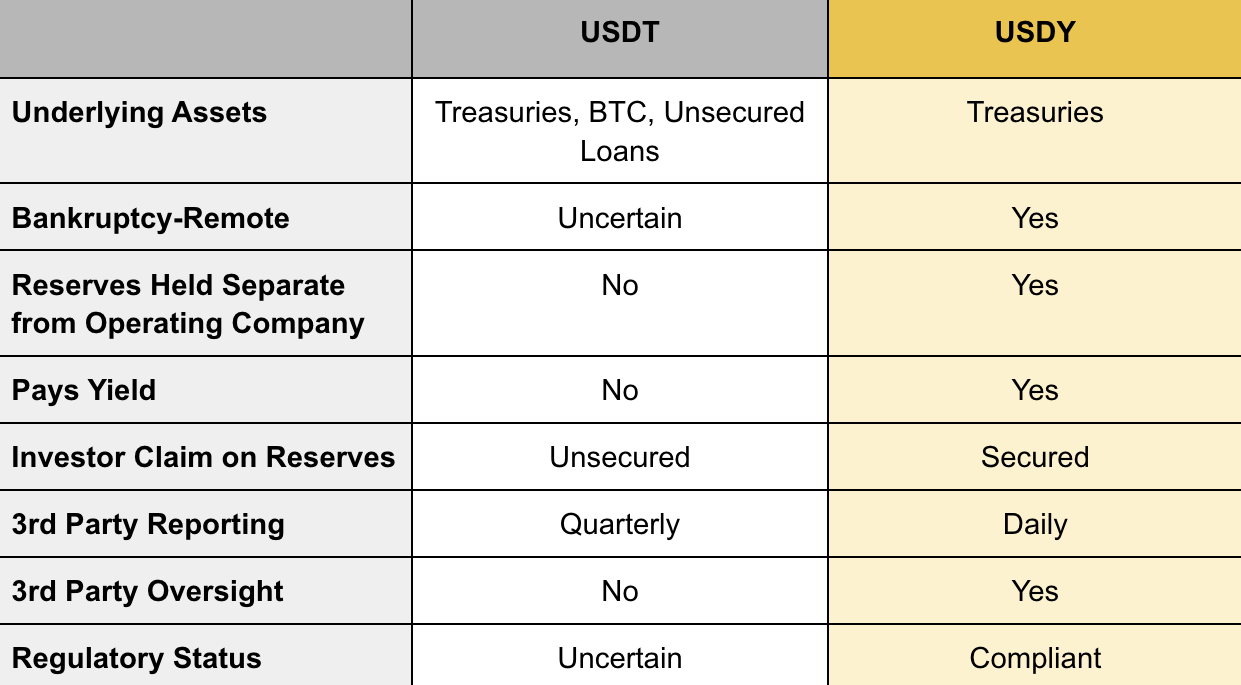Click the USDT column header
1241x685 pixels.
click(x=619, y=32)
